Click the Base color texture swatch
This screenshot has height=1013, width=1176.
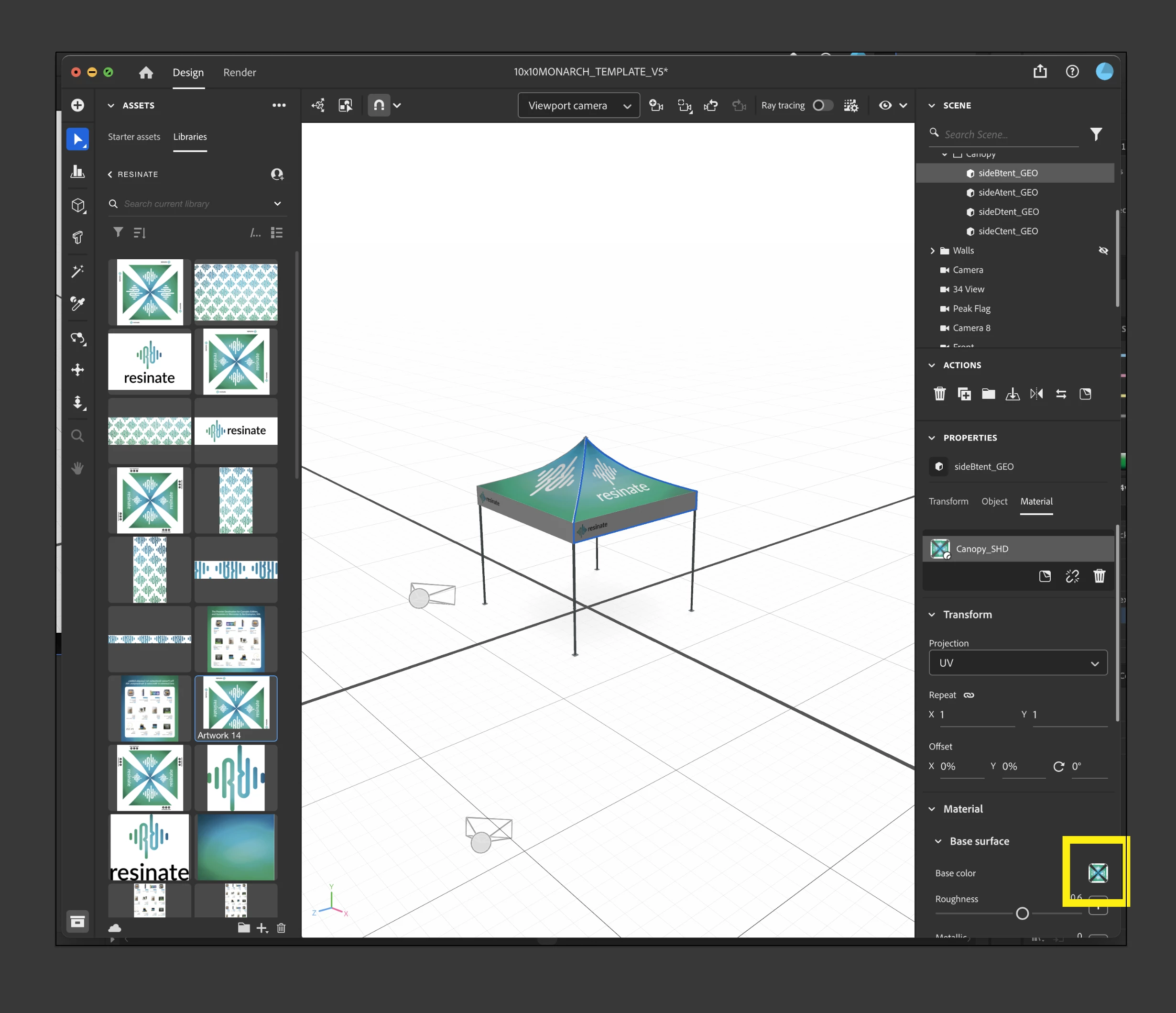1098,873
